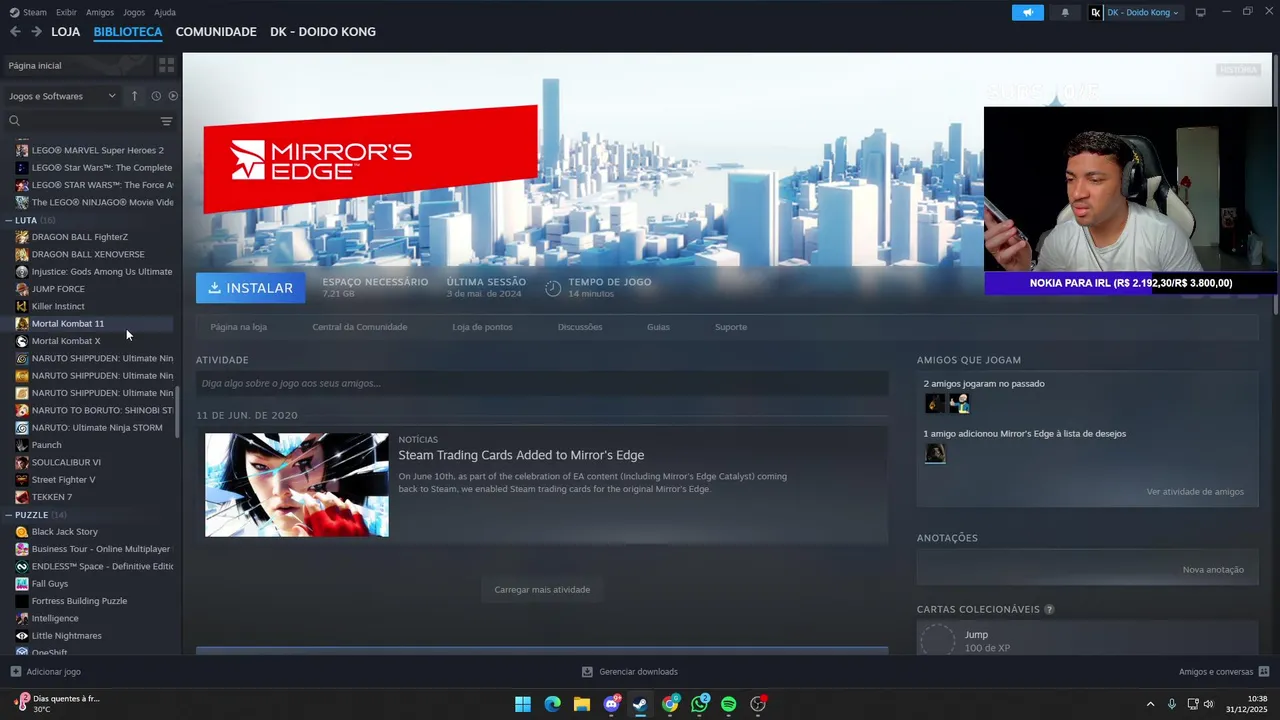Click Carregar mais atividade button

(x=542, y=590)
